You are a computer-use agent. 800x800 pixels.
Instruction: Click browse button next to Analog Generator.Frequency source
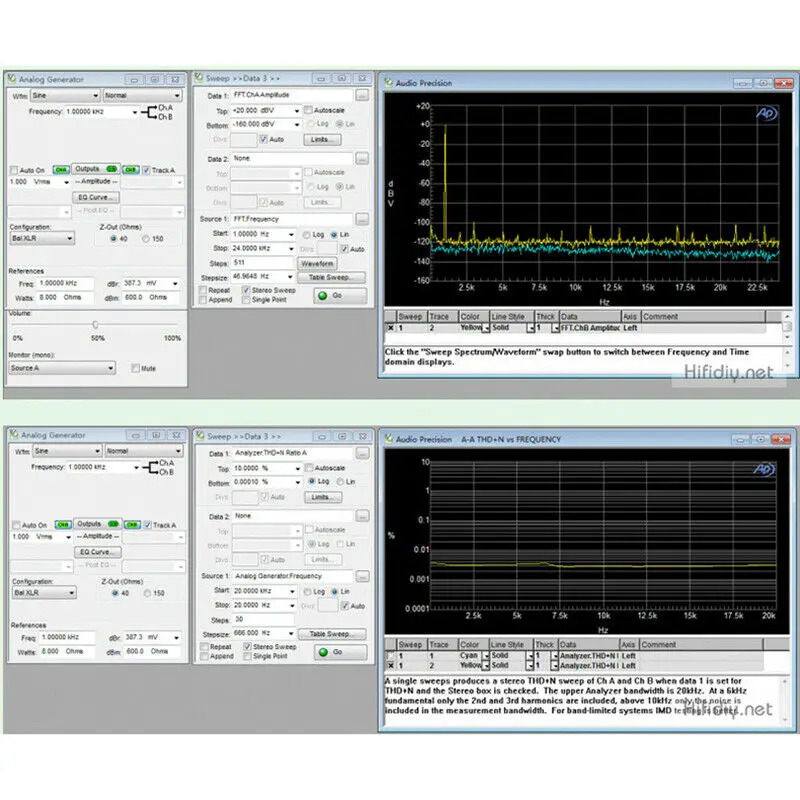[x=362, y=577]
